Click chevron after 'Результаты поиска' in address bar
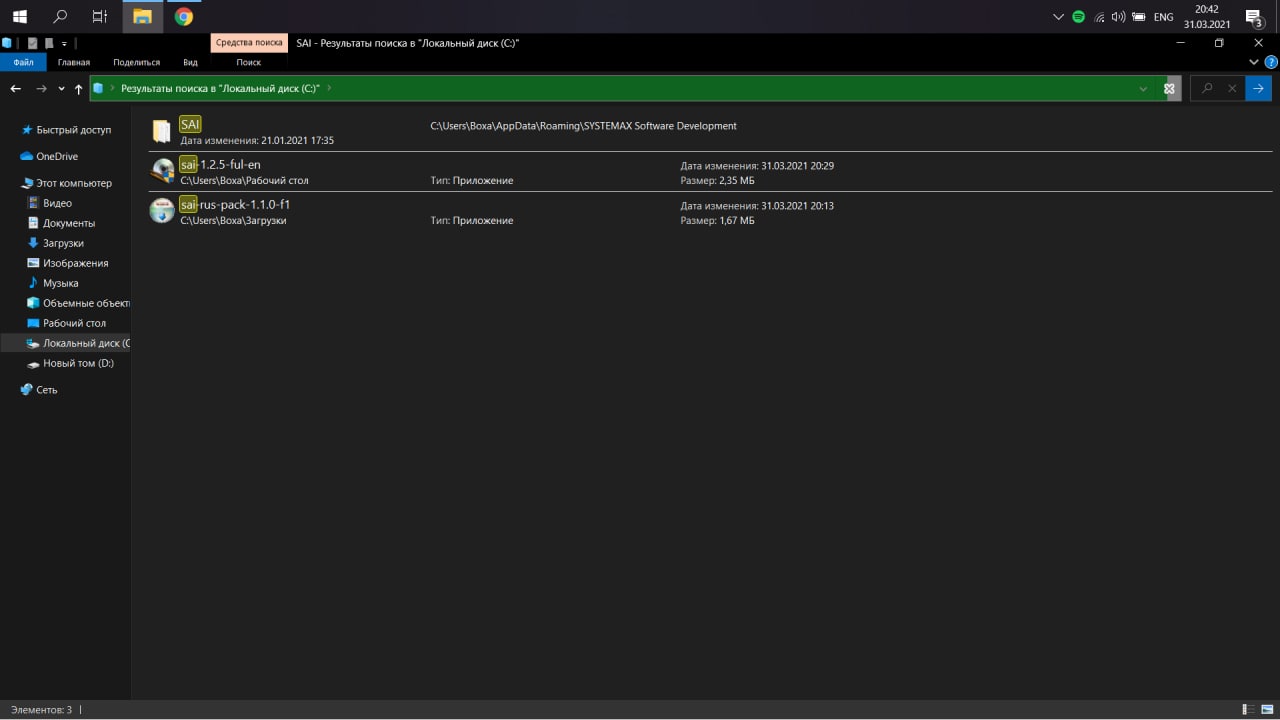1280x720 pixels. (329, 88)
